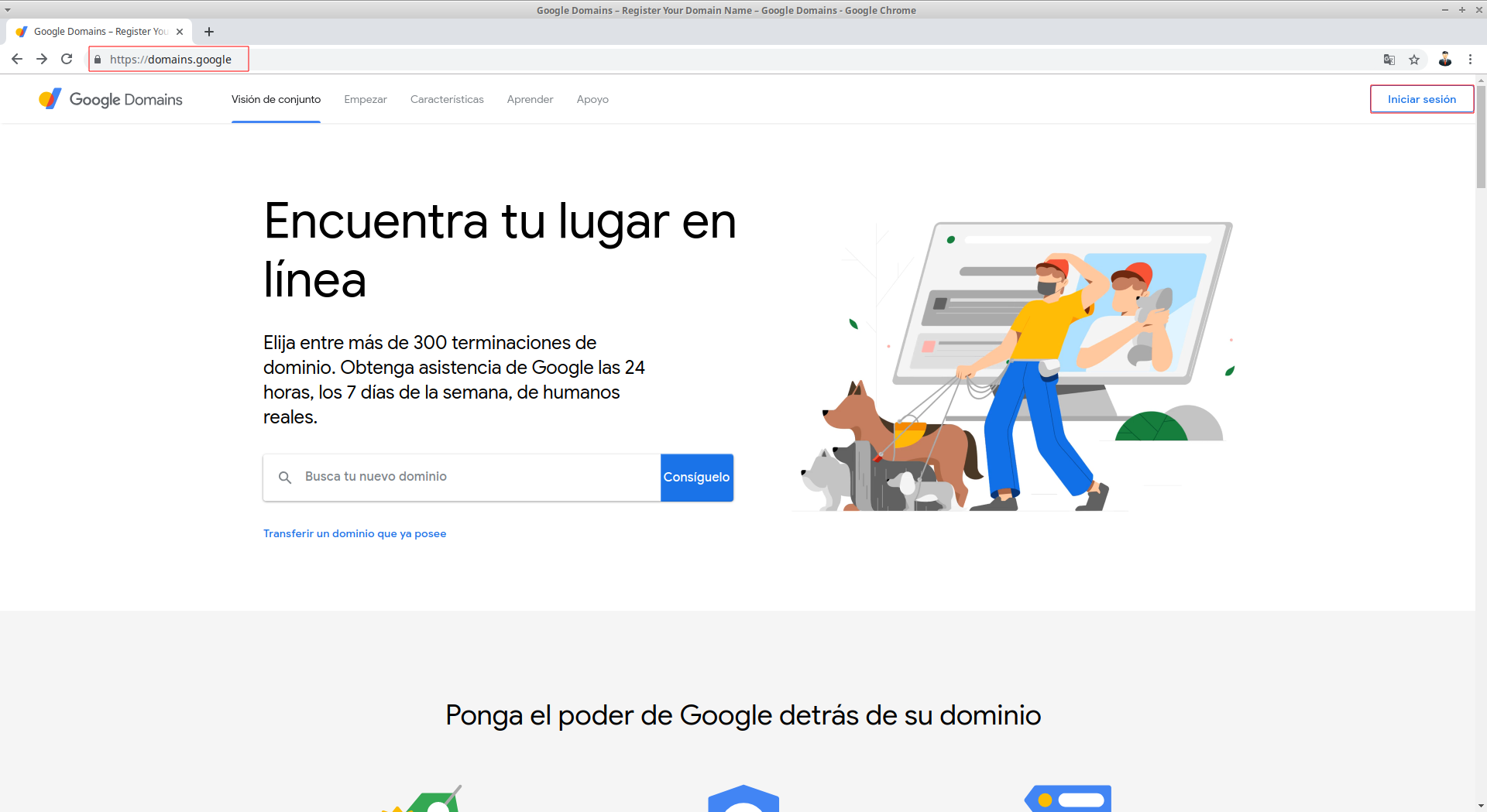Click the Iniciar sesión button

(x=1422, y=99)
